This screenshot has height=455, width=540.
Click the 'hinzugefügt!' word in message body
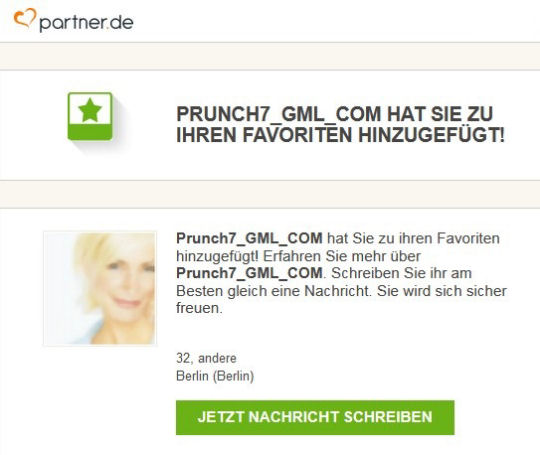coord(217,256)
